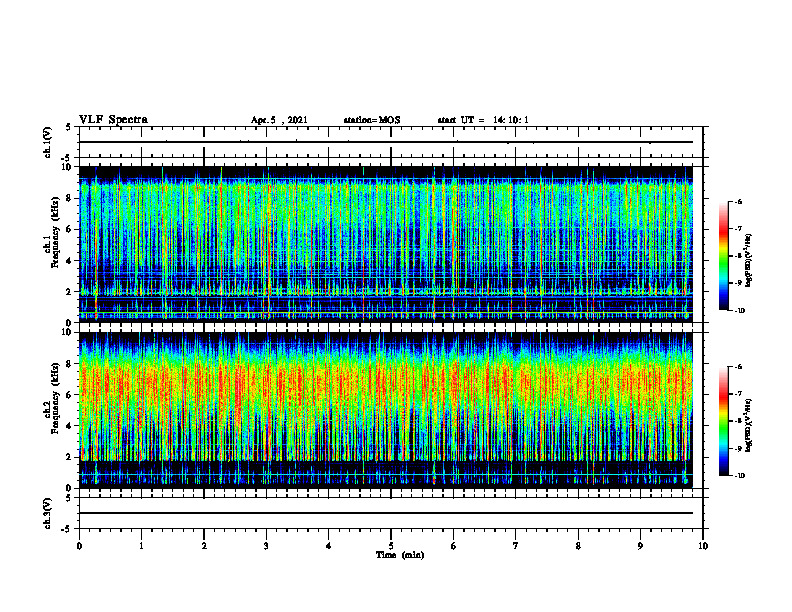The image size is (792, 612).
Task: Click time axis tick label "2"
Action: pyautogui.click(x=204, y=546)
